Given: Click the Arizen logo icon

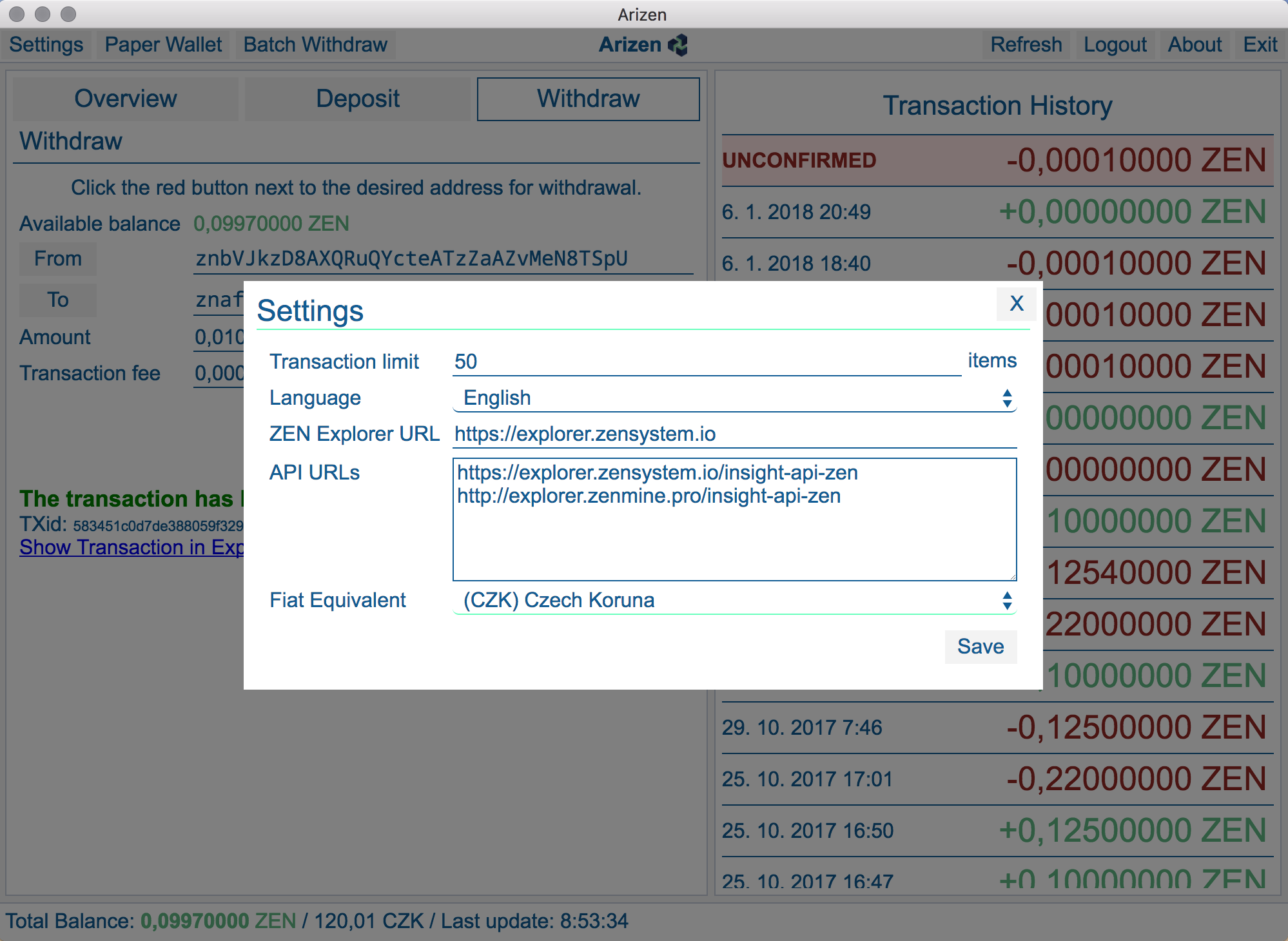Looking at the screenshot, I should [678, 45].
